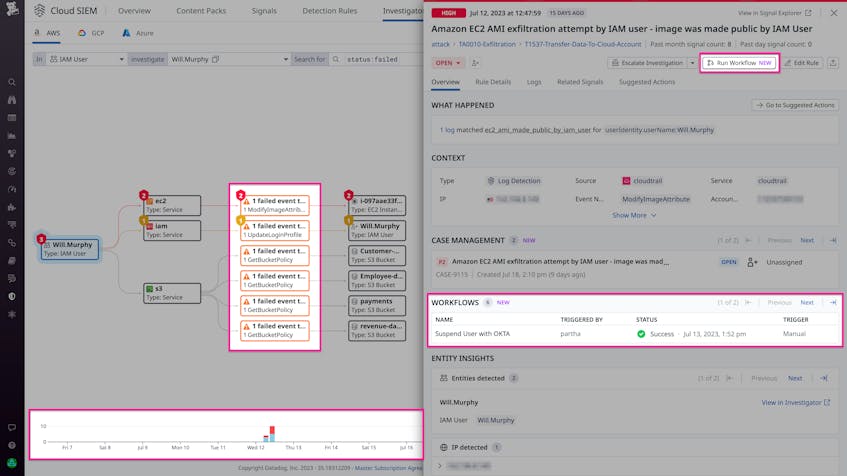Open the help icon at sidebar bottom
This screenshot has height=476, width=847.
click(x=12, y=445)
